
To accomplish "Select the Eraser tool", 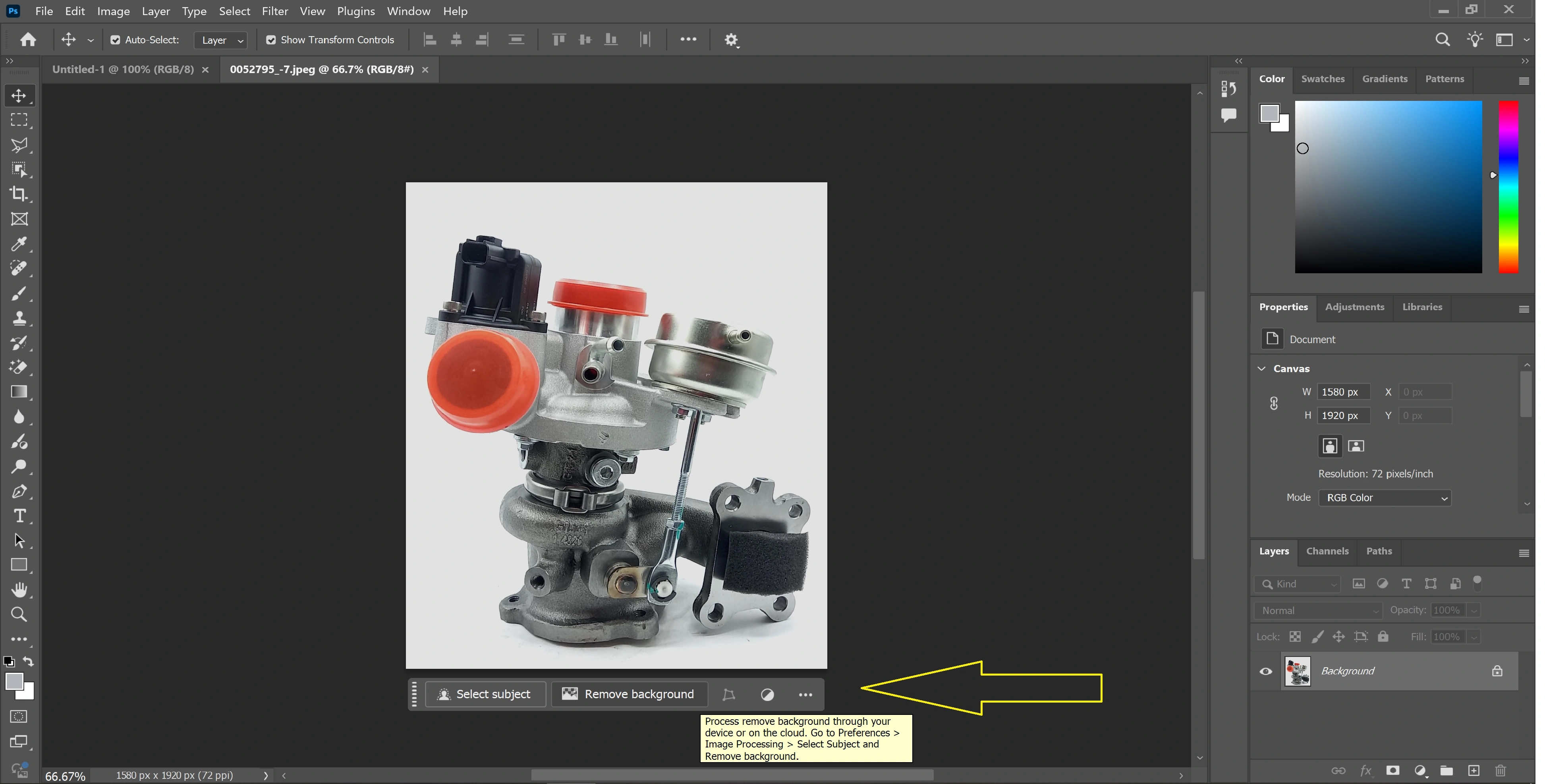I will click(19, 367).
